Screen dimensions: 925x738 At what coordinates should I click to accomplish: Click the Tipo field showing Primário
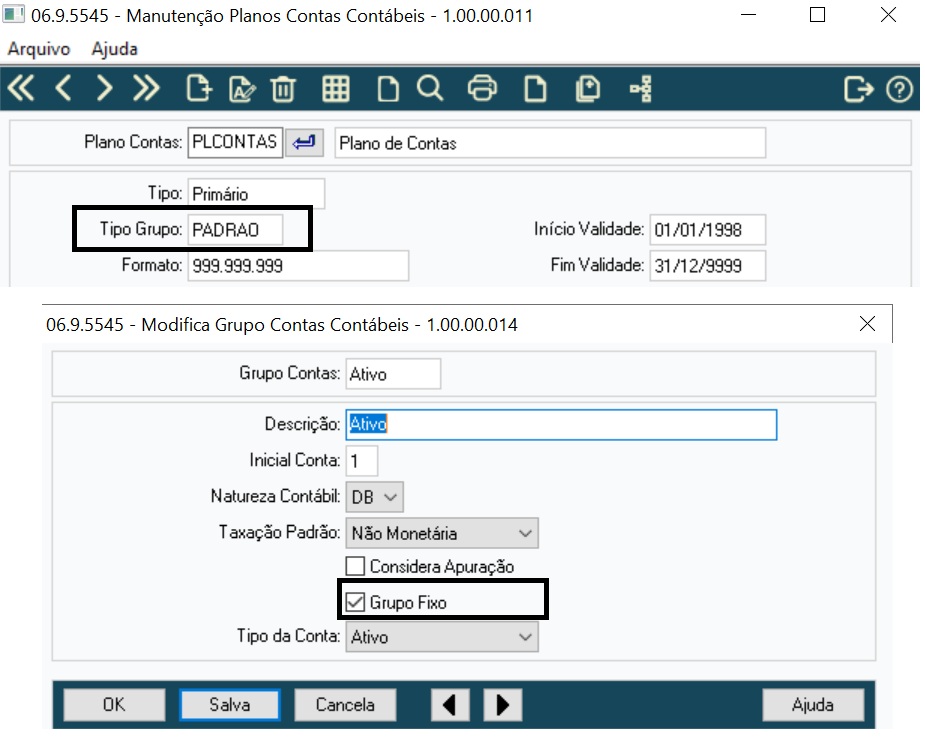pos(256,193)
